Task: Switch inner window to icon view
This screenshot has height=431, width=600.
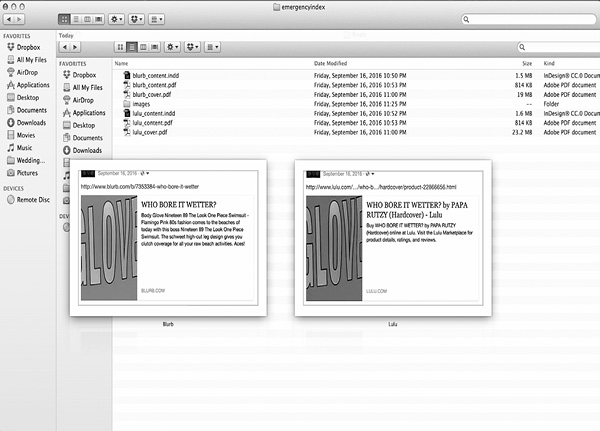Action: click(120, 47)
